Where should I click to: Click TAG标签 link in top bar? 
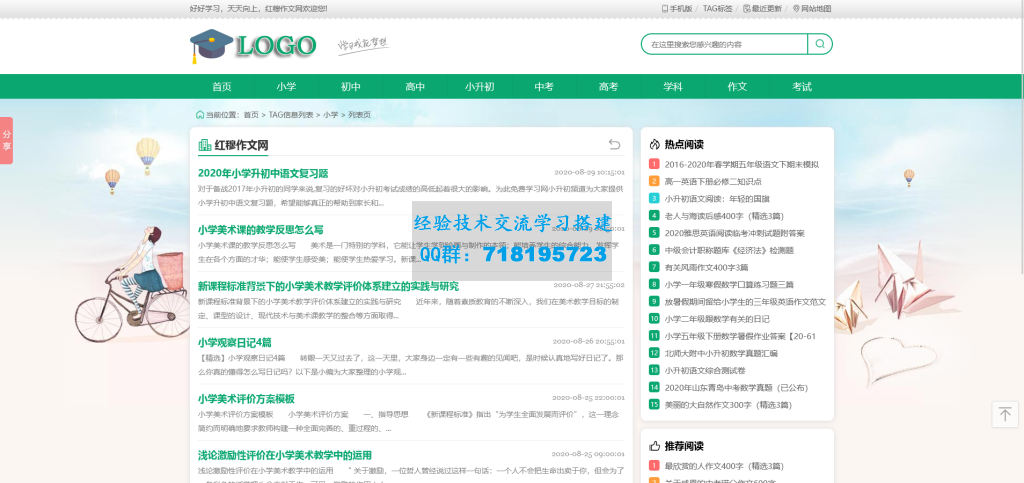[717, 8]
